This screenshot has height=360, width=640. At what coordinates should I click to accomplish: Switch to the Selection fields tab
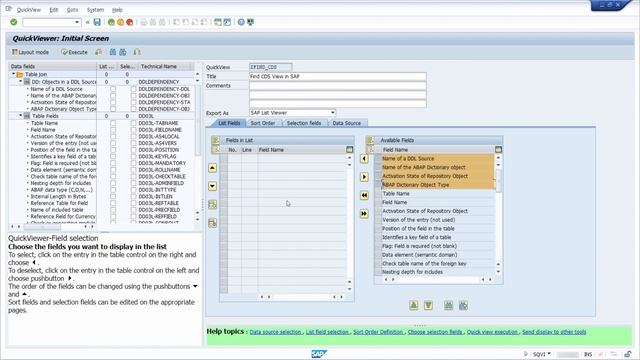[304, 123]
